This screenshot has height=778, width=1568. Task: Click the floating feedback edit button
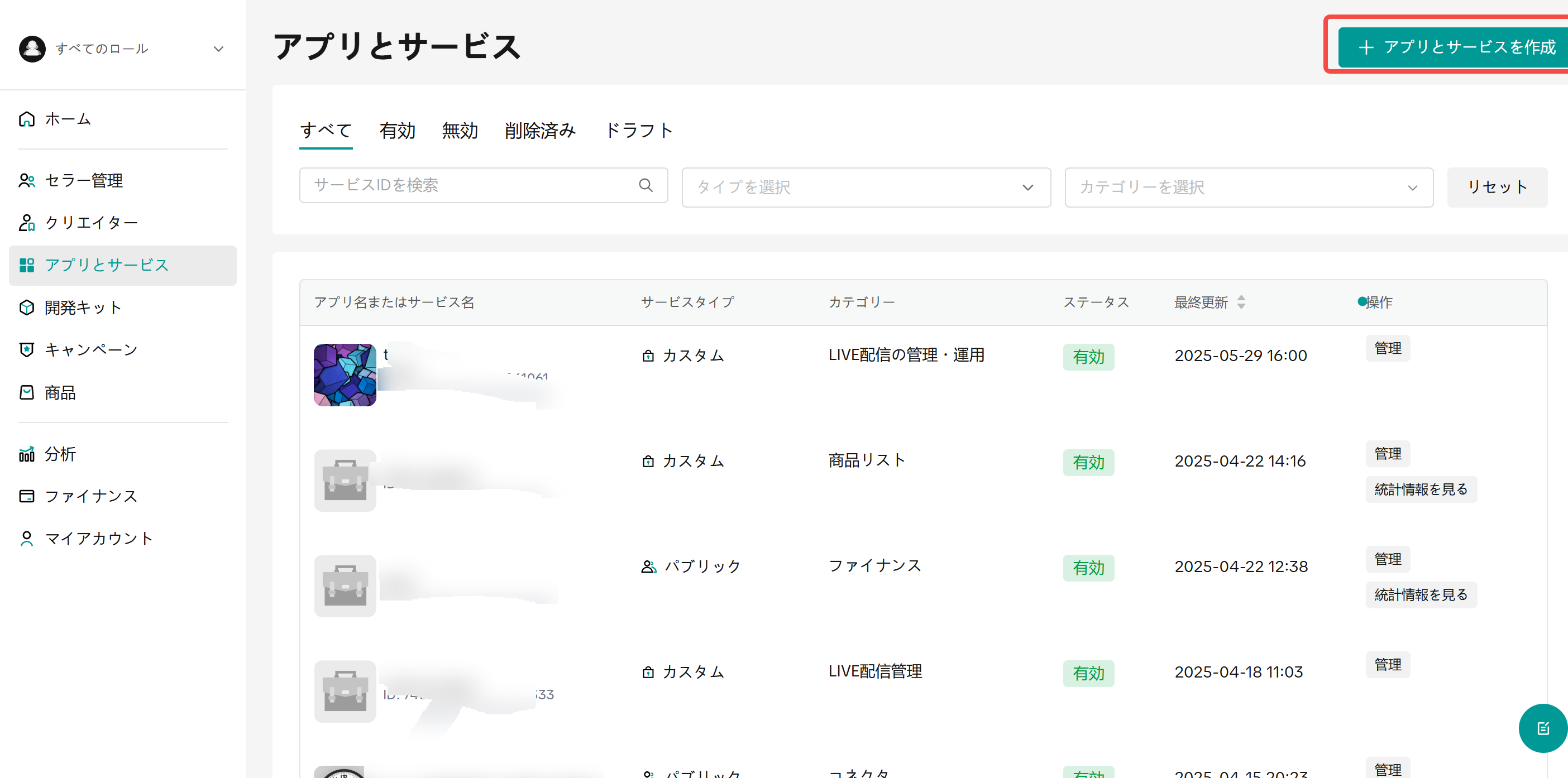tap(1543, 728)
